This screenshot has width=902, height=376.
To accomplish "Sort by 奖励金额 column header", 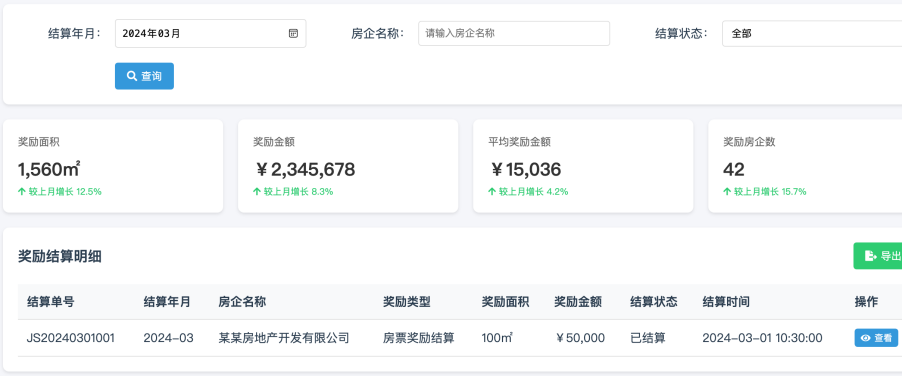I will point(578,302).
